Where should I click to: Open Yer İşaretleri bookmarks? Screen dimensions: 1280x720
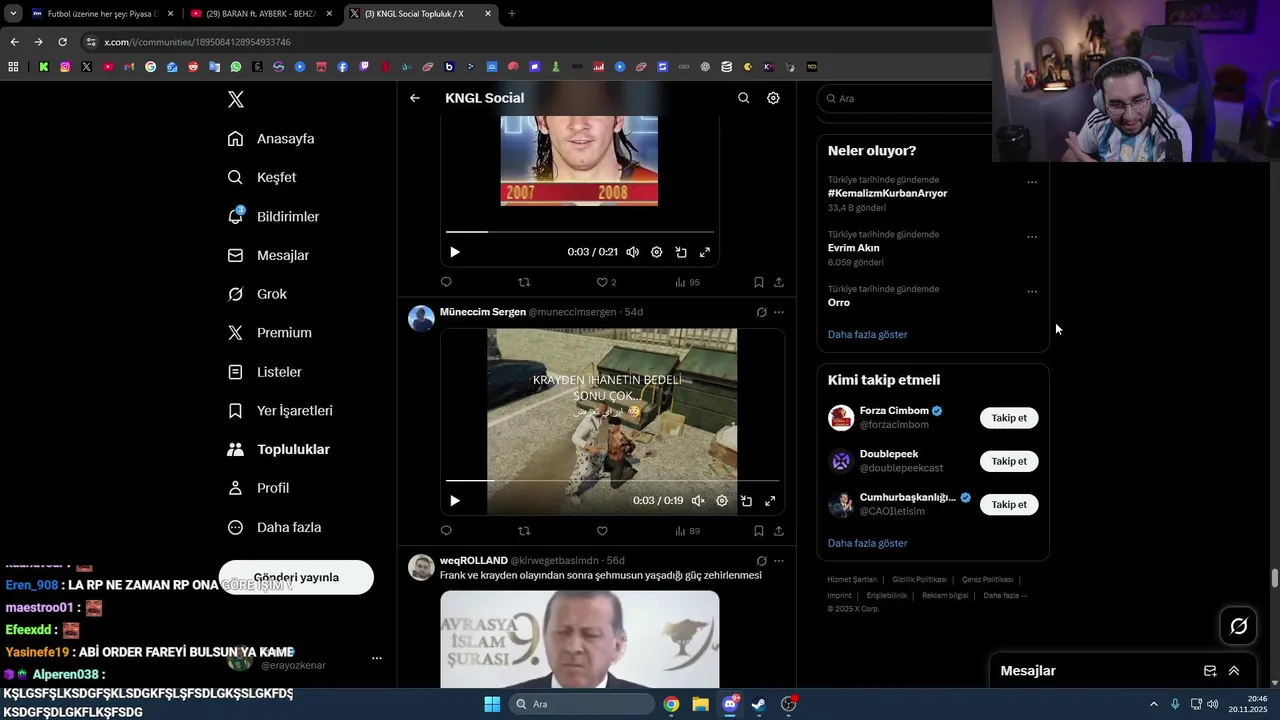280,411
